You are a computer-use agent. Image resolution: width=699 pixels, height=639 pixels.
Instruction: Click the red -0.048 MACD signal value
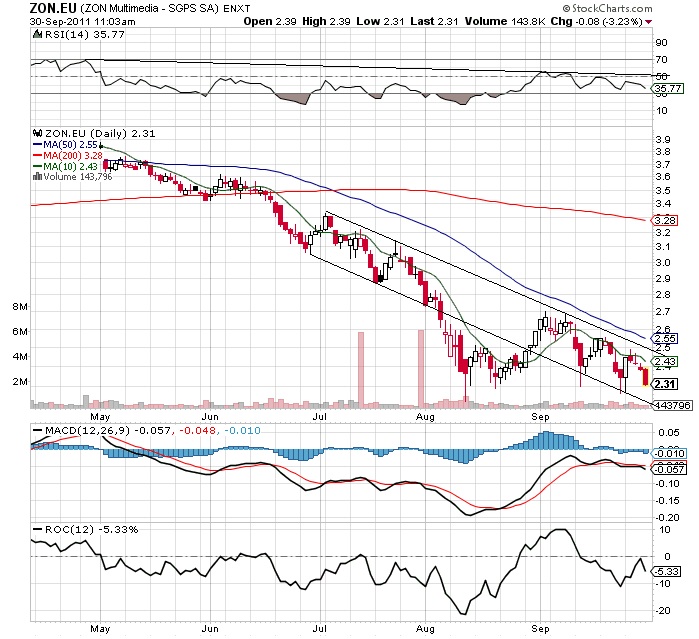[197, 430]
